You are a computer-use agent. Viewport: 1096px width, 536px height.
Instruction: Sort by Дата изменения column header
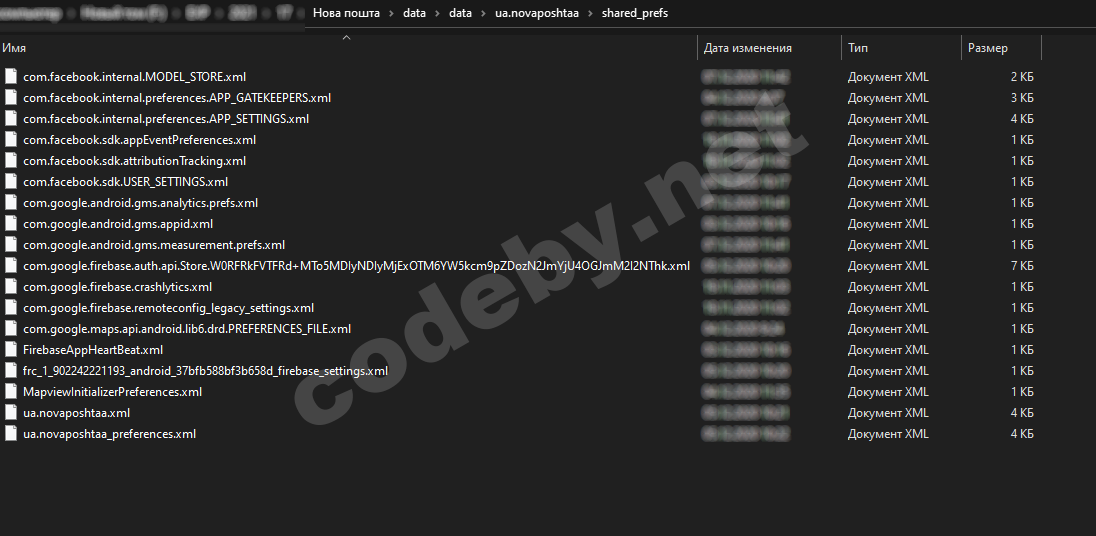click(748, 48)
